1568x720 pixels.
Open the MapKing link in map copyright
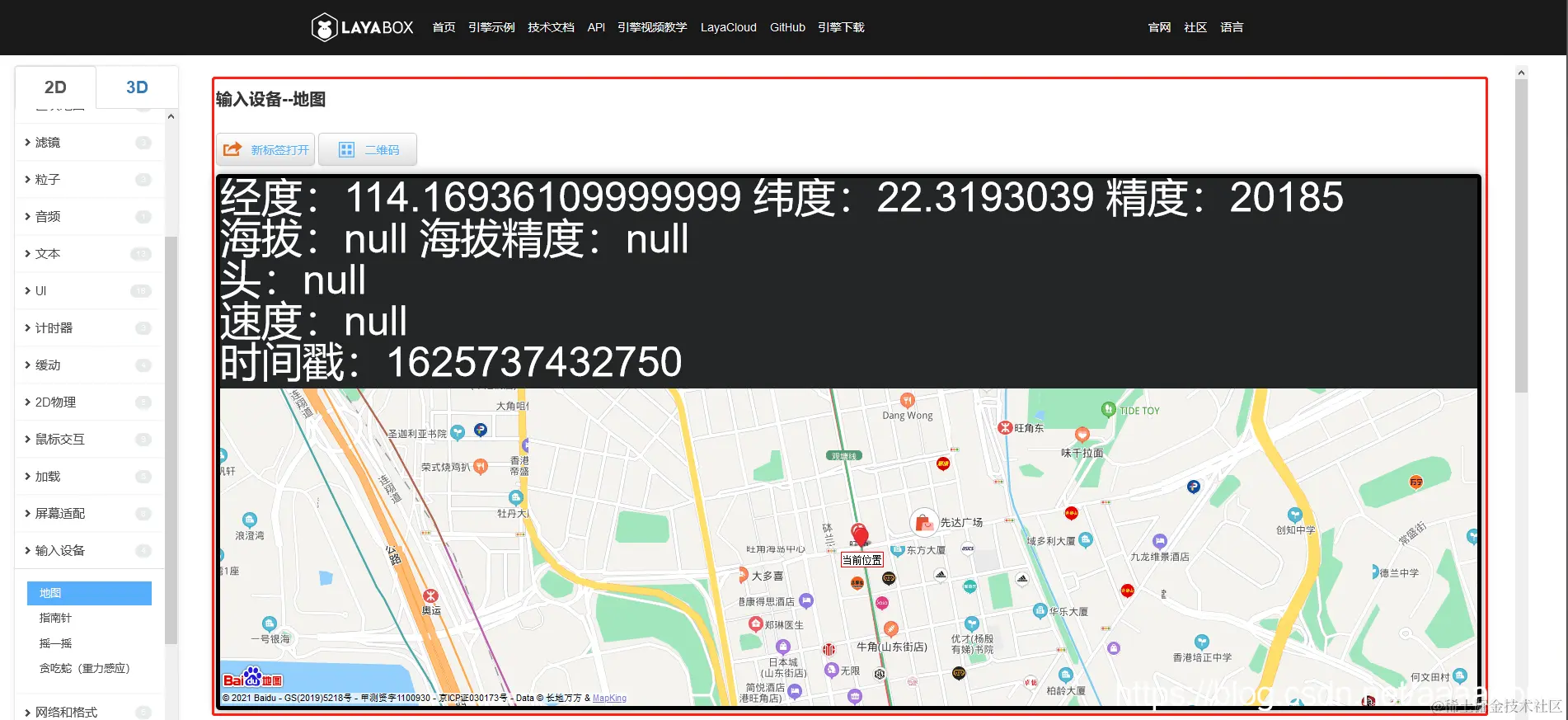point(609,698)
